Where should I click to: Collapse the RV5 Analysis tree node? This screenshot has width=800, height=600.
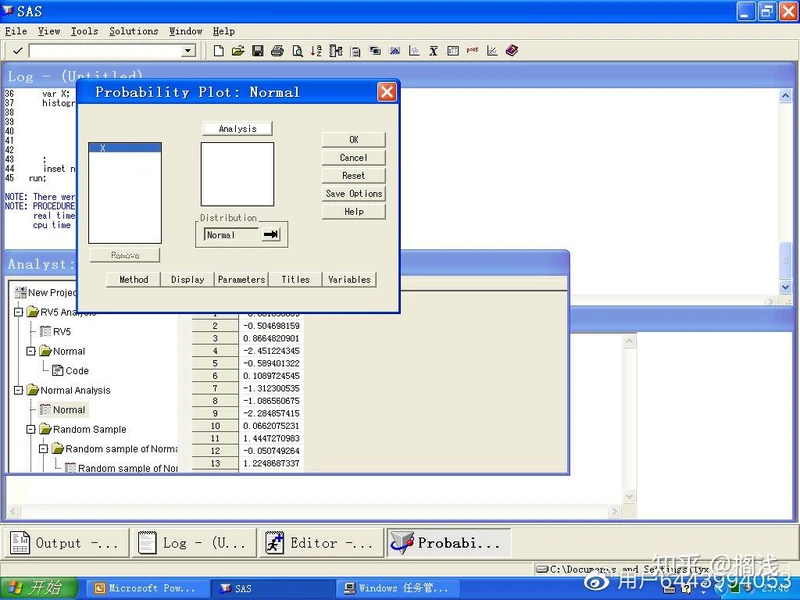(18, 312)
